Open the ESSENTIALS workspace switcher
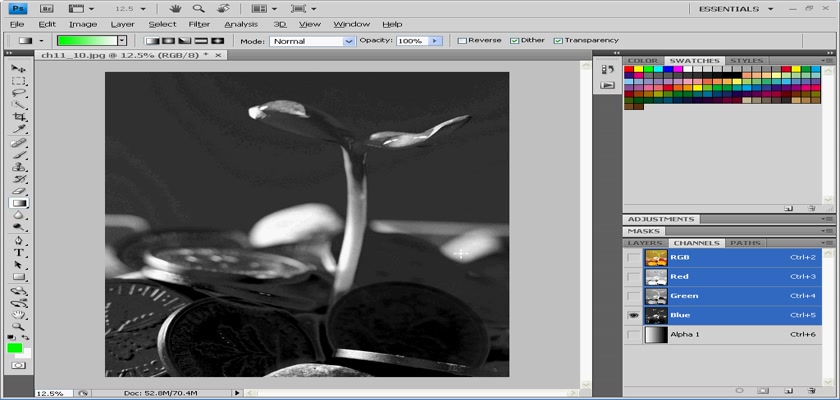 pos(737,9)
